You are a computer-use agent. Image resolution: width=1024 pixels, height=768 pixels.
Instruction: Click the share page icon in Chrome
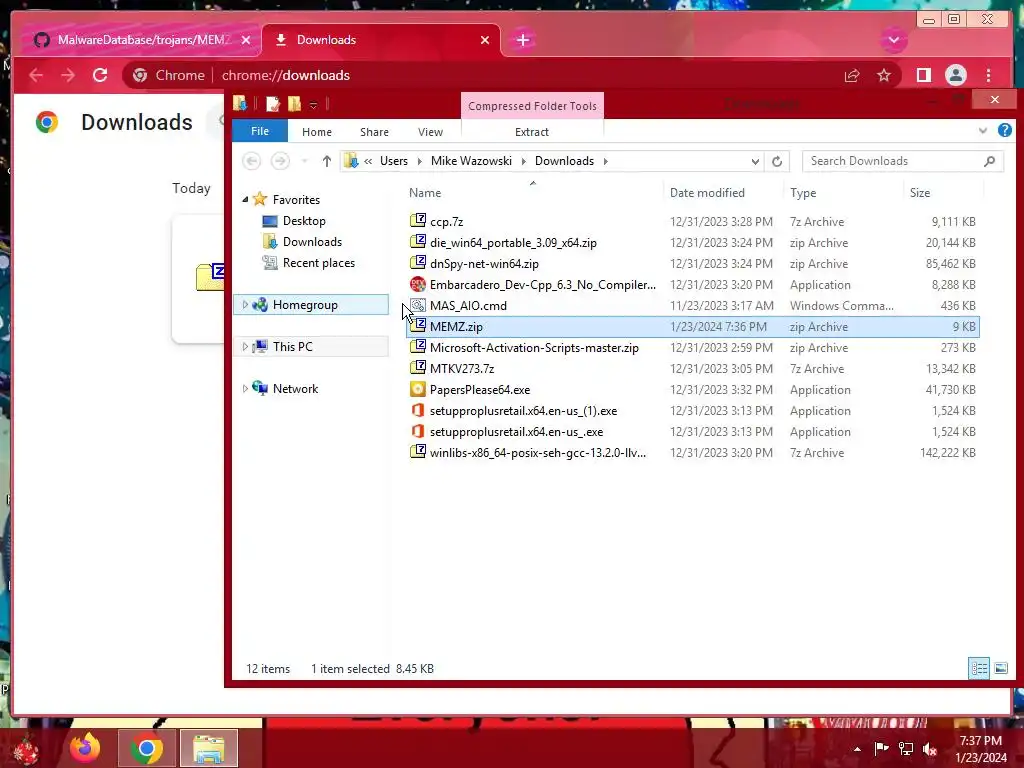click(x=852, y=76)
